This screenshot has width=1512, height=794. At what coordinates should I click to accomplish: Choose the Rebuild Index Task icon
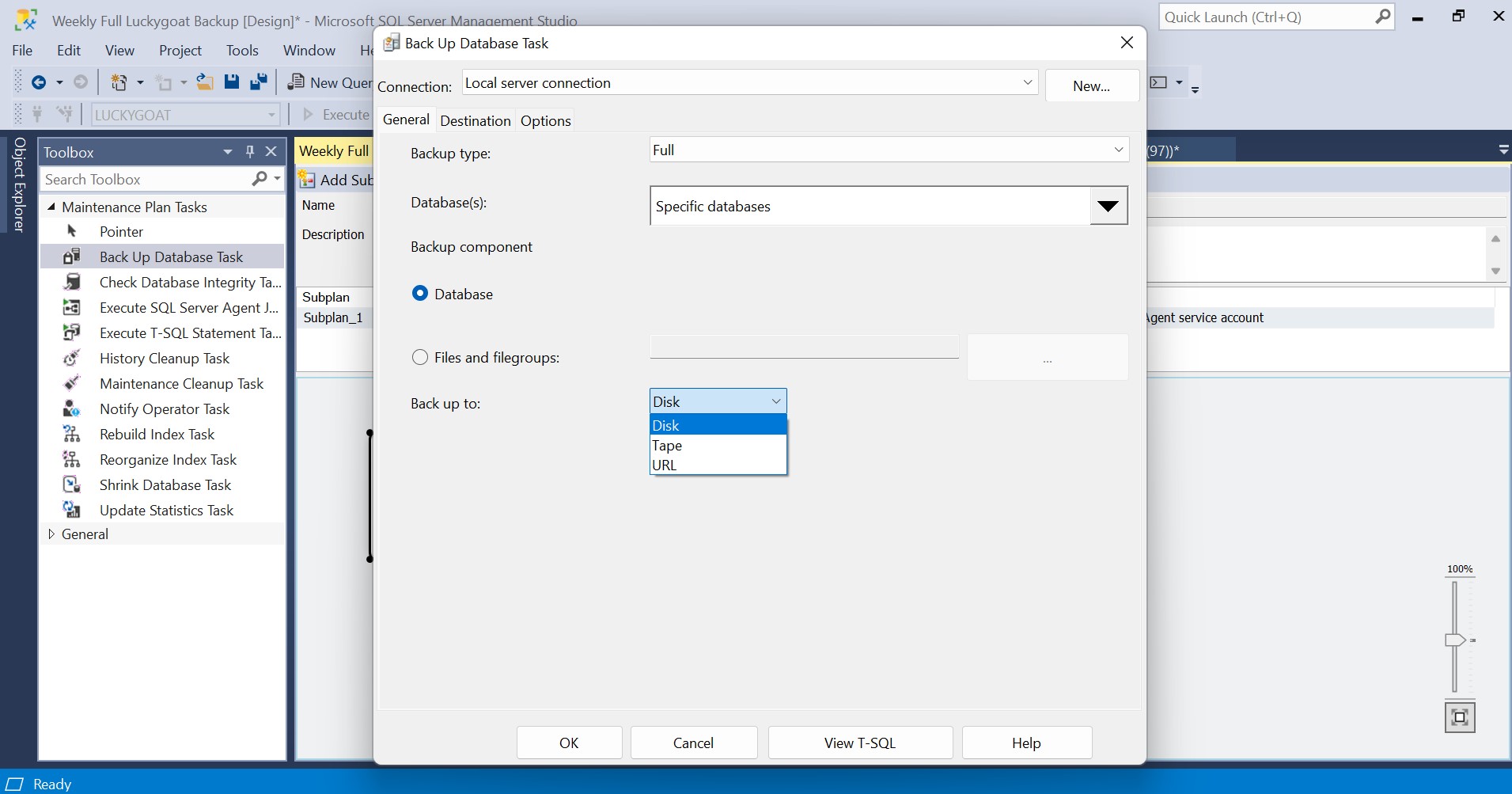[72, 434]
